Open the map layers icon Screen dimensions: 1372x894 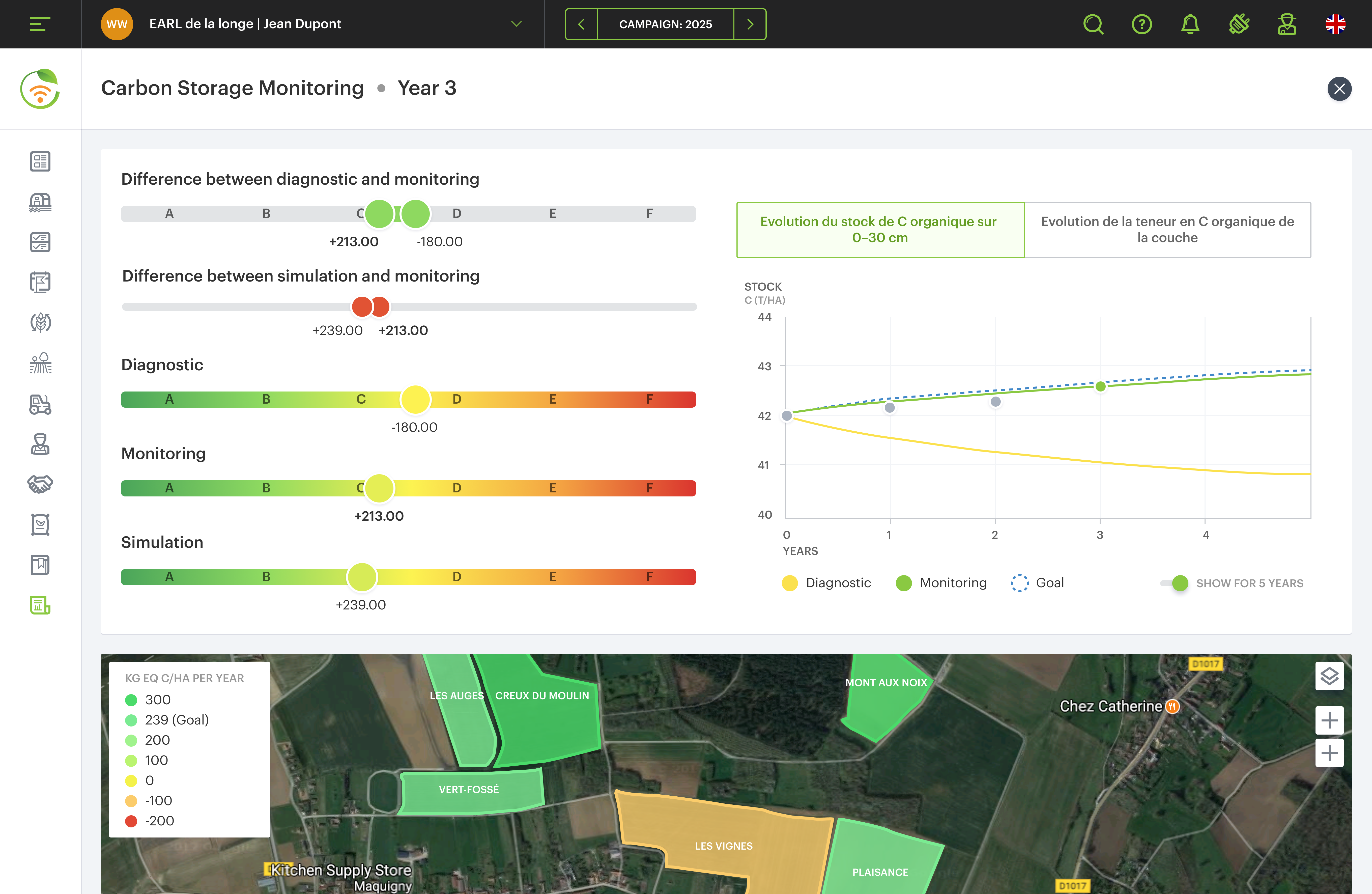pos(1329,676)
